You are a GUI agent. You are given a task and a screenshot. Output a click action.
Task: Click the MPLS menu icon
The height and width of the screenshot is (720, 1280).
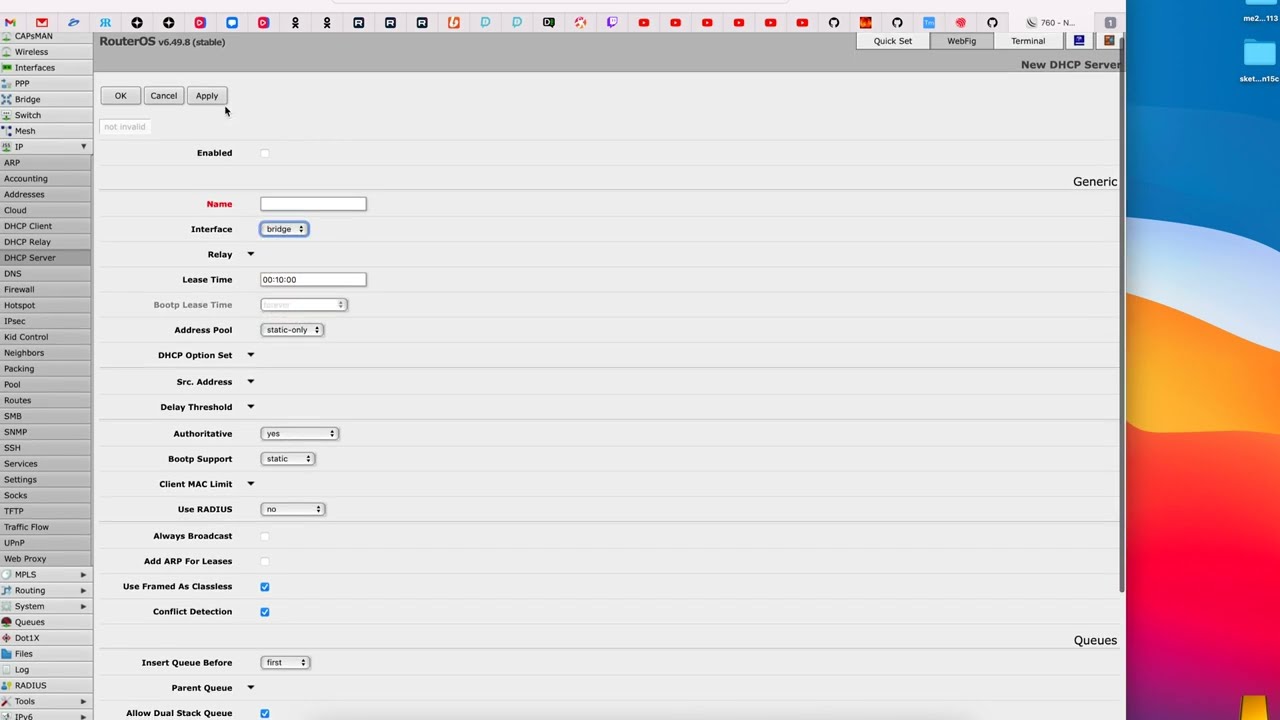pyautogui.click(x=7, y=575)
